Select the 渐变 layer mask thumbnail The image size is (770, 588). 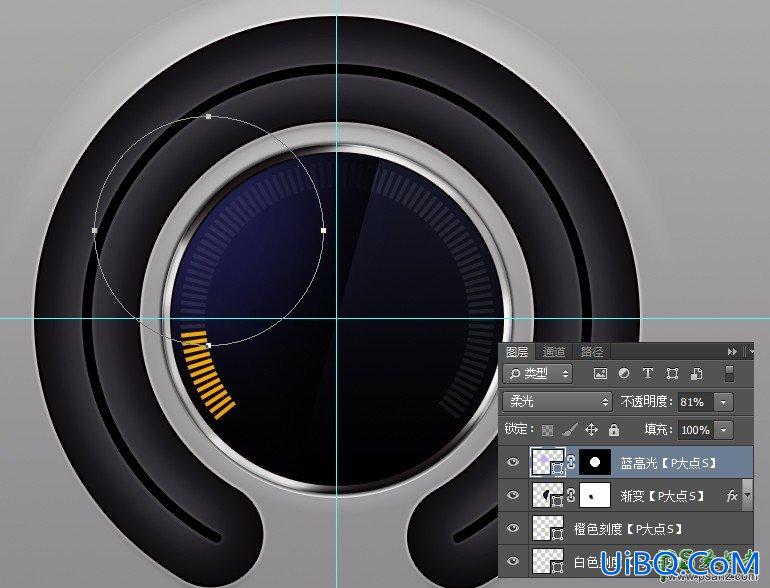coord(595,495)
